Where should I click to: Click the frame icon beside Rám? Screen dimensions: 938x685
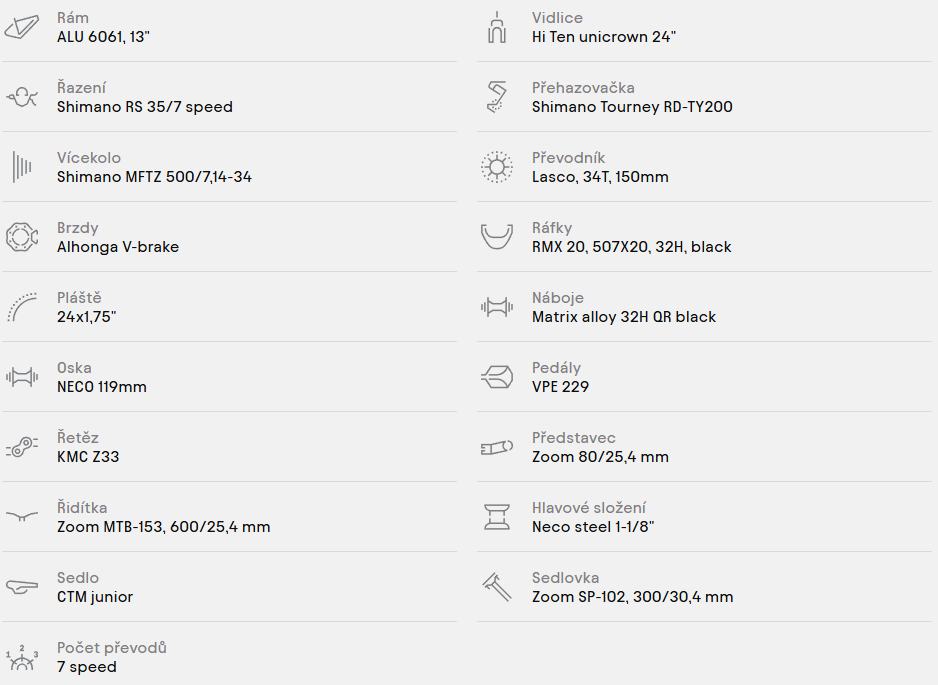pos(22,27)
